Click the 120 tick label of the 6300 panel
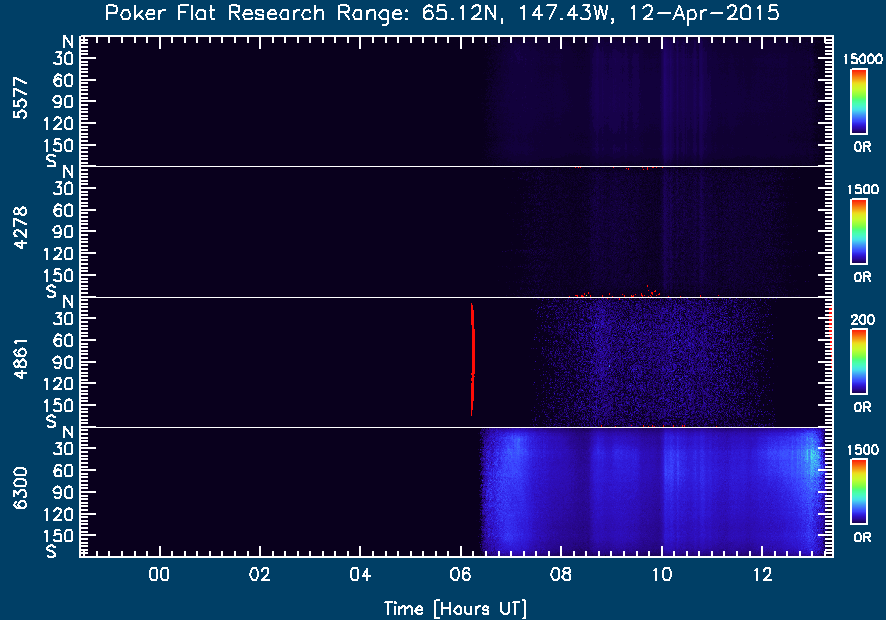886x620 pixels. [x=59, y=514]
